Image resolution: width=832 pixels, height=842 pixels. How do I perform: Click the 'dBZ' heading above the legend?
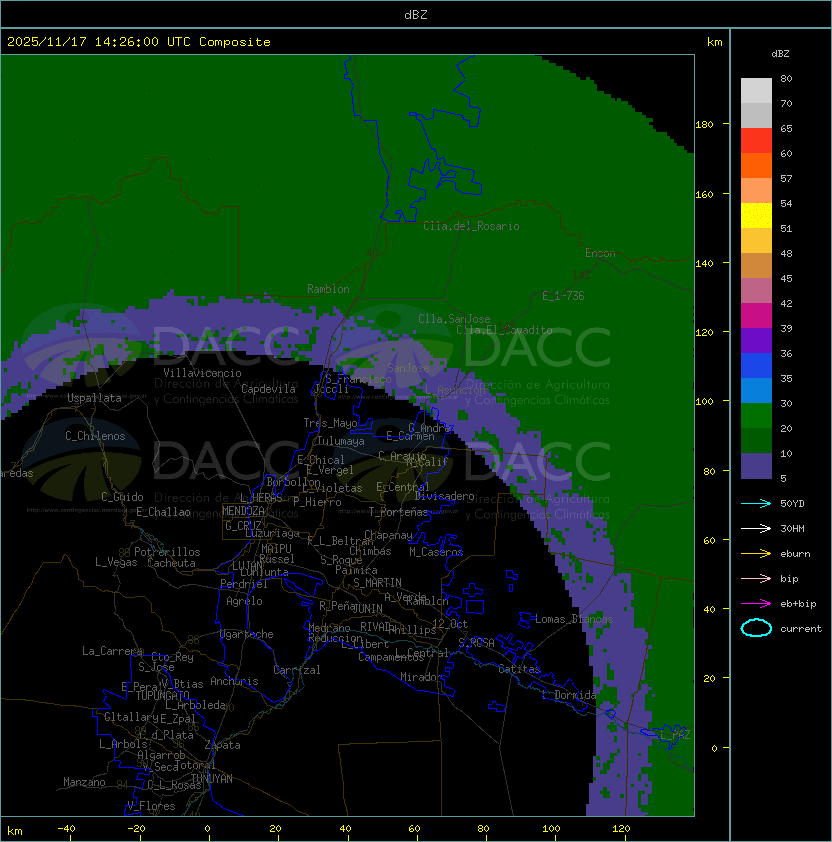[x=780, y=54]
